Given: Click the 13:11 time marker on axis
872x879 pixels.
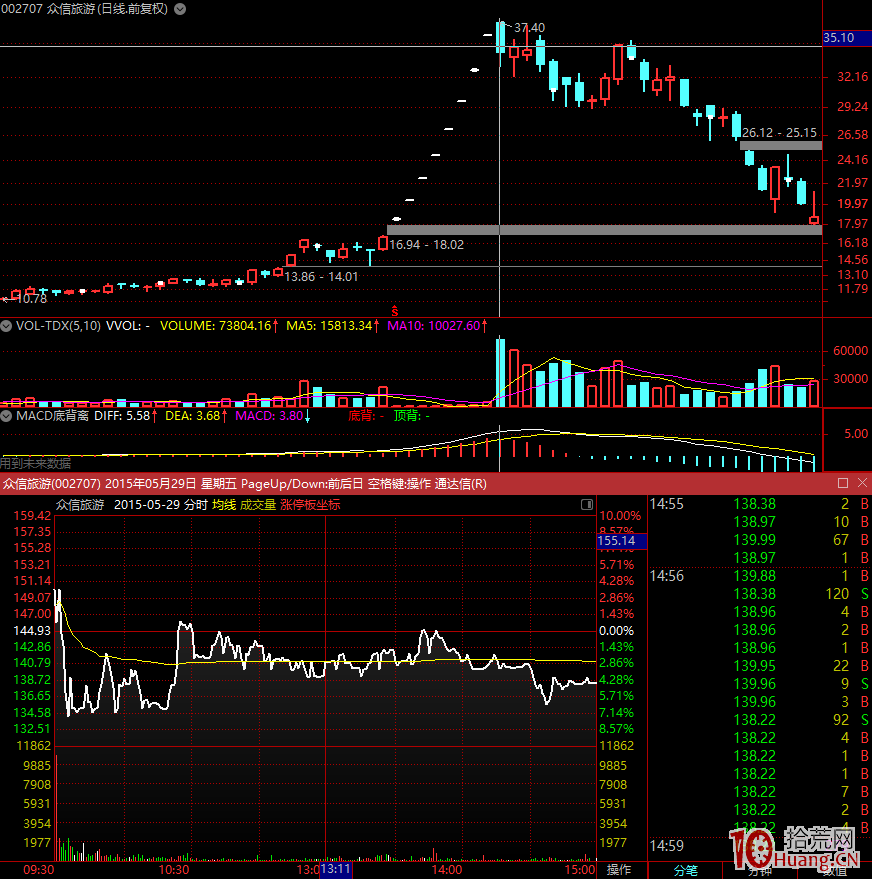Looking at the screenshot, I should pyautogui.click(x=335, y=870).
